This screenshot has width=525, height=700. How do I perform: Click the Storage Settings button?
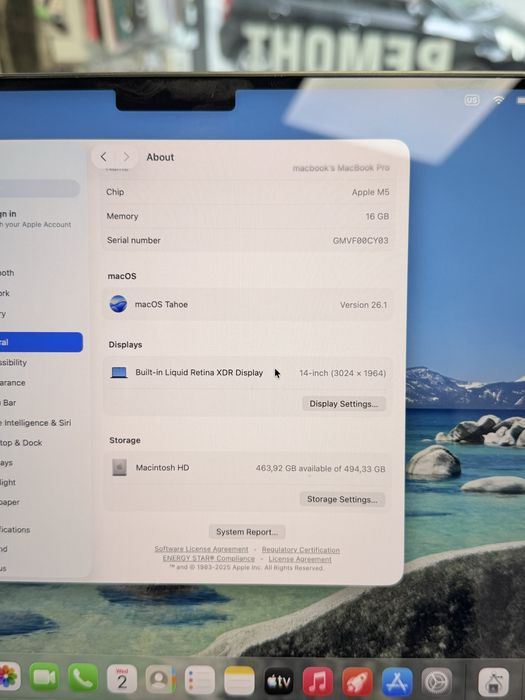pos(342,499)
